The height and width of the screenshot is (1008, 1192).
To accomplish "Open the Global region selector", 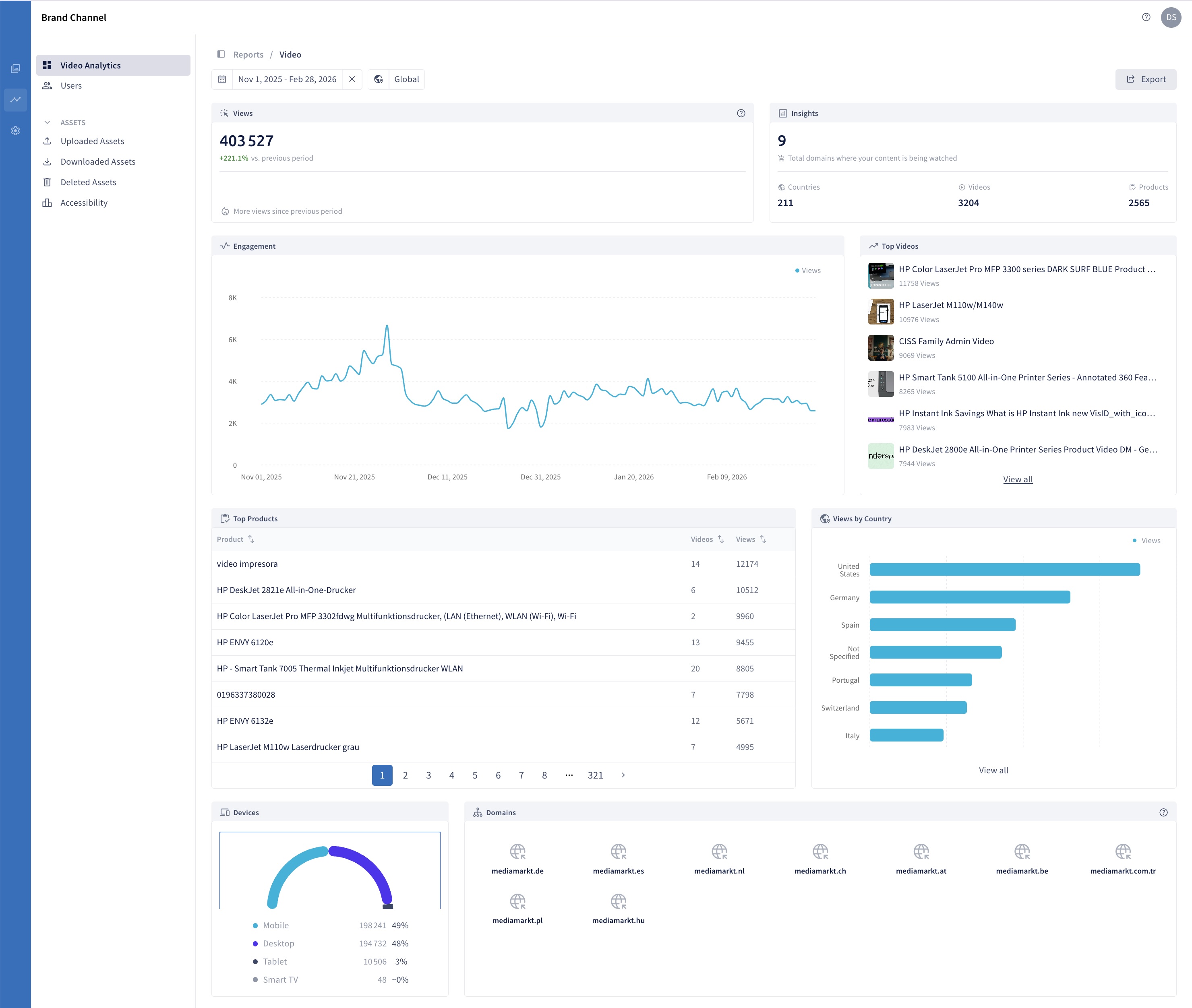I will [396, 79].
